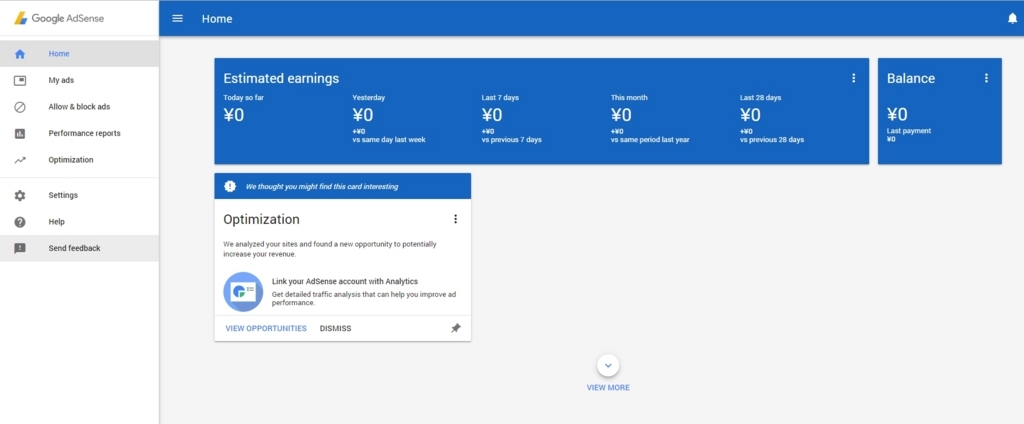Click the Google AdSense logo
The image size is (1024, 424).
point(59,18)
